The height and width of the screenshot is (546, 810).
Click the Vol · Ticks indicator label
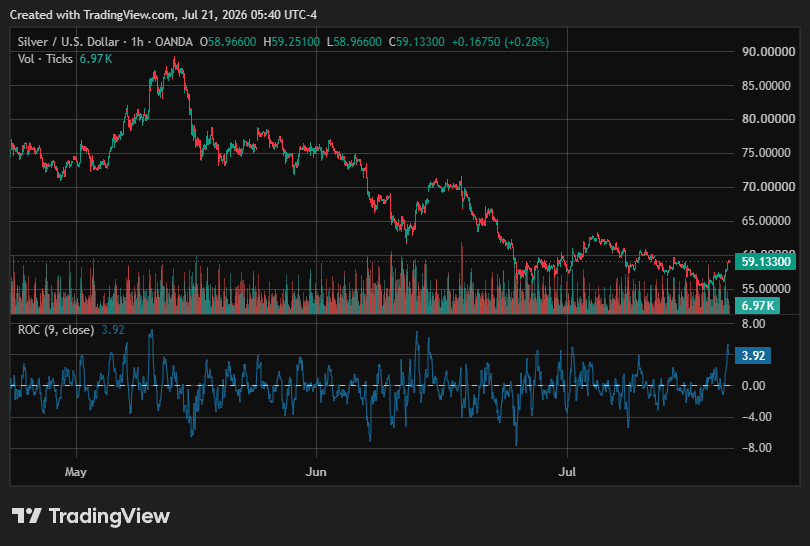point(45,59)
